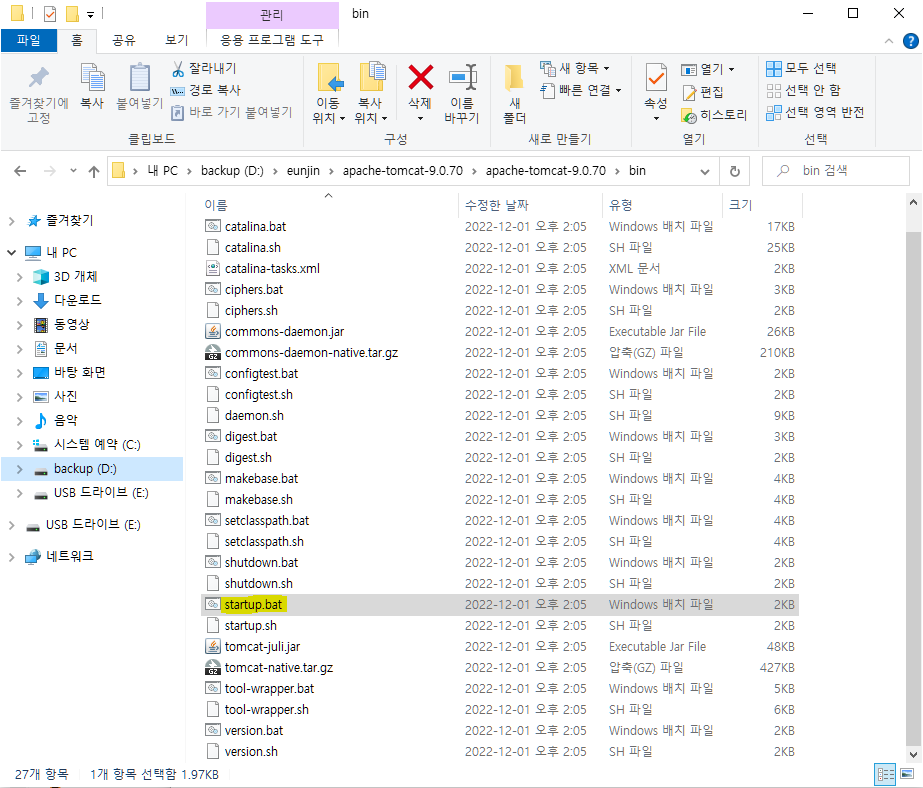Go back with the left arrow
923x788 pixels.
[20, 171]
